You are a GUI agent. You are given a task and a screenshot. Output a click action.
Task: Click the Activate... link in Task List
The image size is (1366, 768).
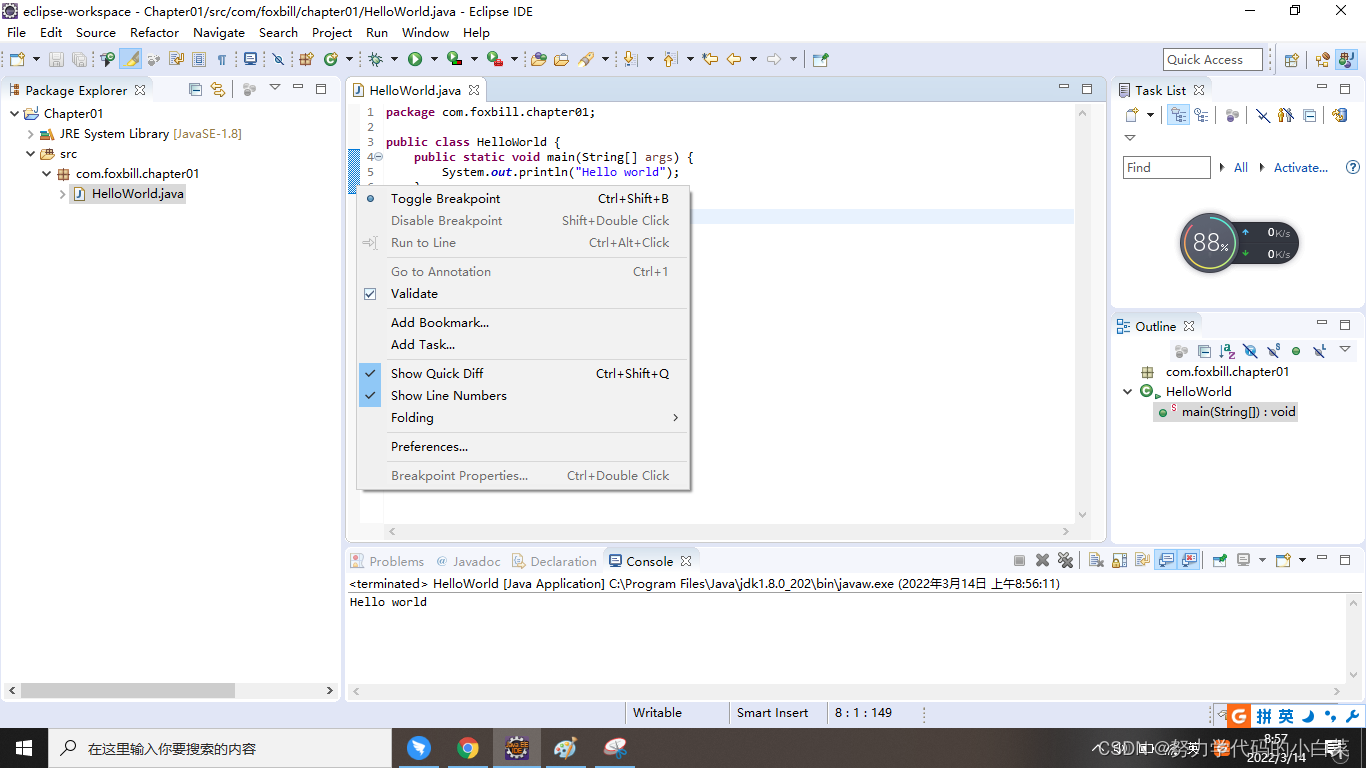1300,168
